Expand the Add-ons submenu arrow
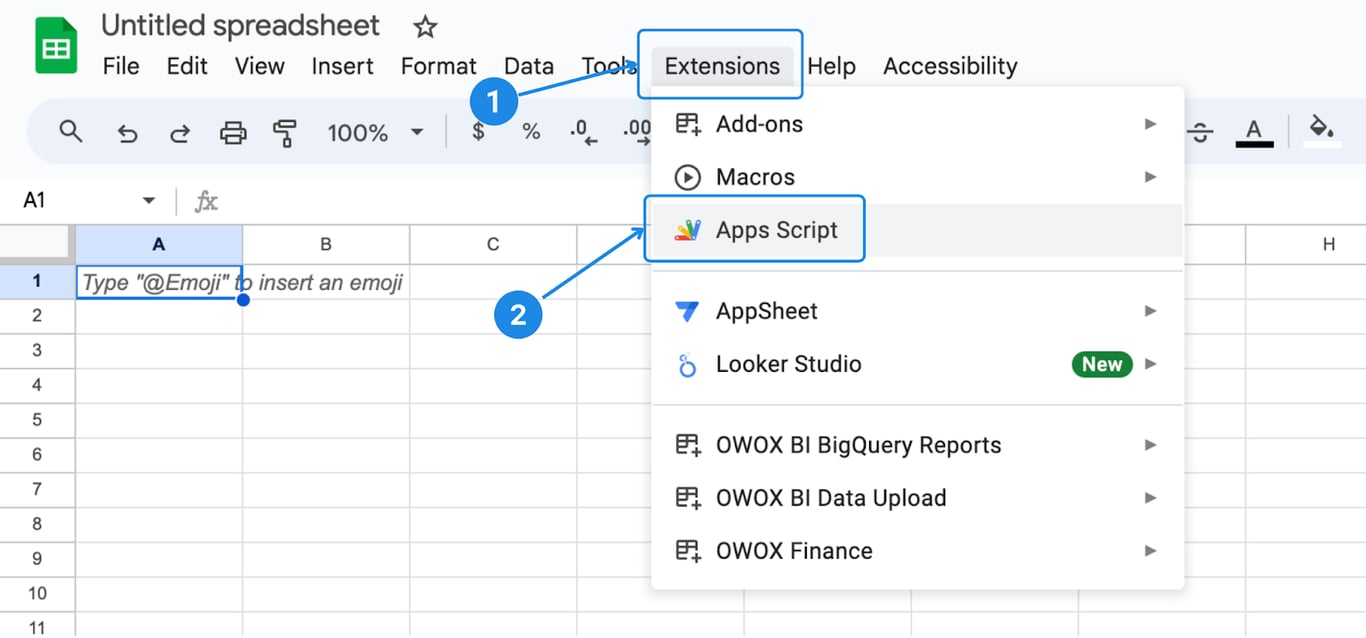The image size is (1366, 638). tap(1151, 124)
